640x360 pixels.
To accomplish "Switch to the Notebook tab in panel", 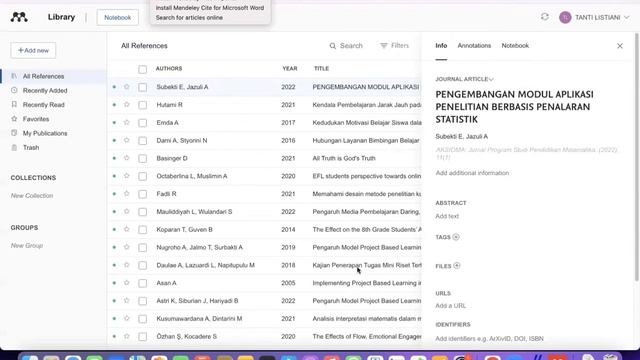I will (x=515, y=46).
